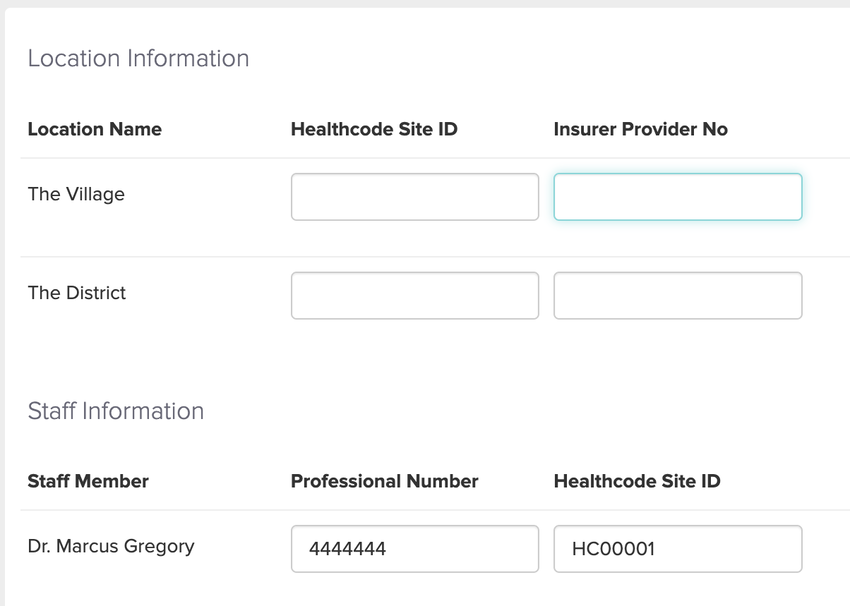Focus Insurer Provider No field for The Village
Viewport: 850px width, 606px height.
[x=677, y=197]
